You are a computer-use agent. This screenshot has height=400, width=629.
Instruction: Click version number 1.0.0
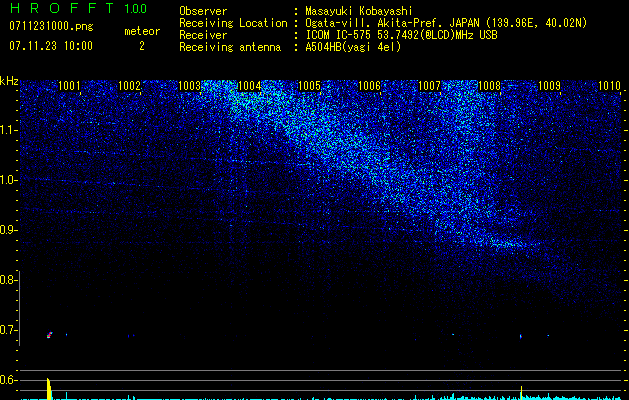pos(136,9)
